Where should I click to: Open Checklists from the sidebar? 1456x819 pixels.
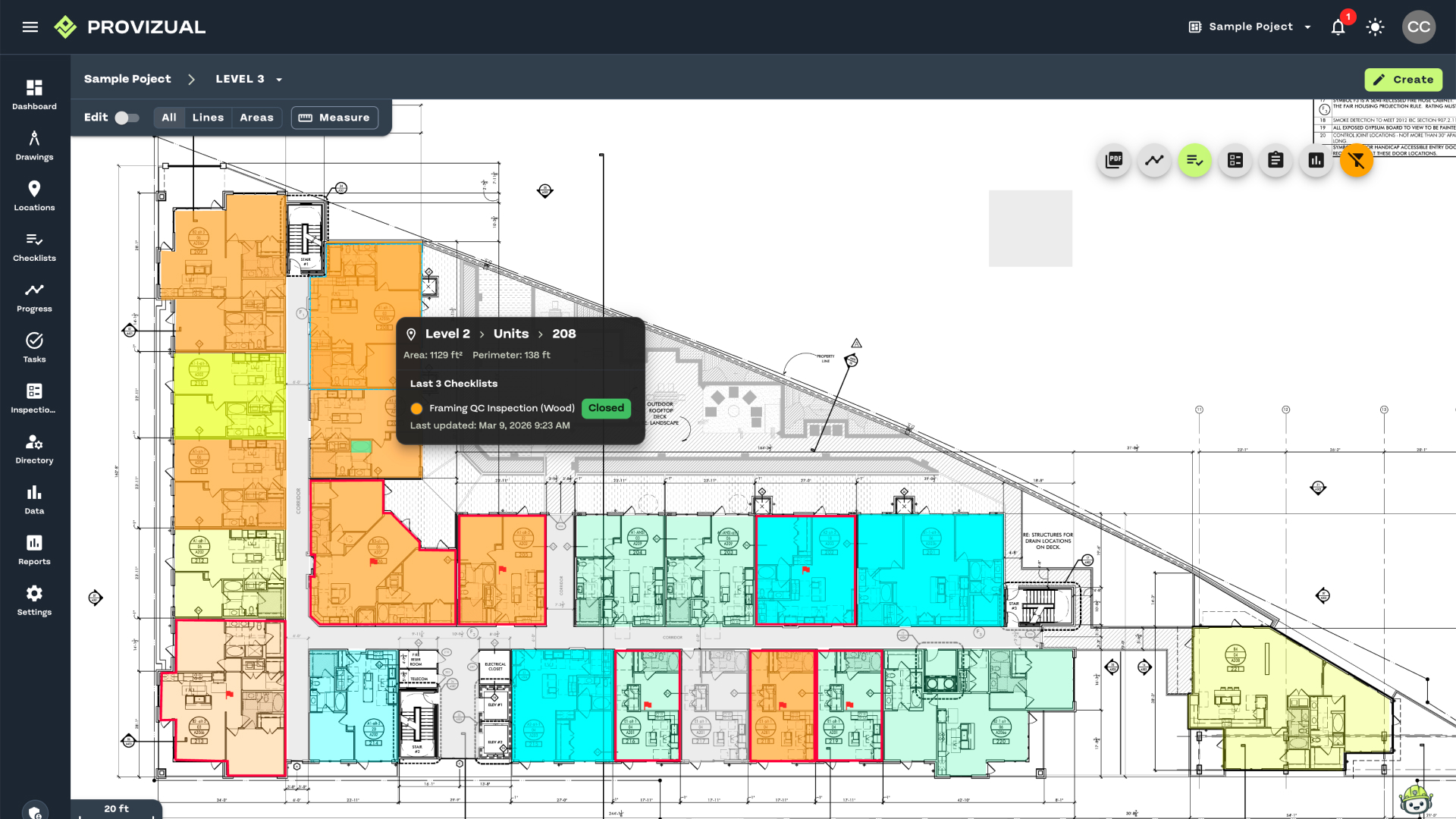coord(34,246)
